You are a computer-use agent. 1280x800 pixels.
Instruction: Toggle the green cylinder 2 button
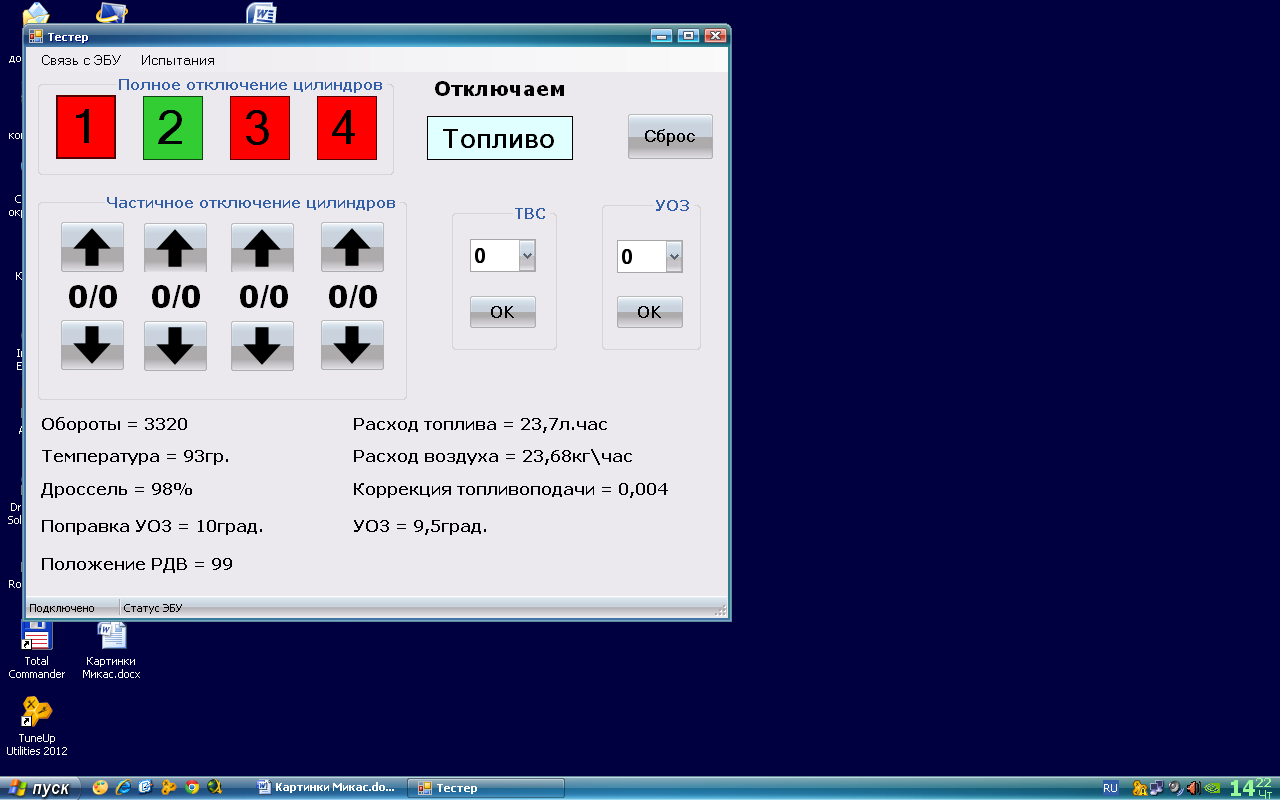[x=173, y=127]
